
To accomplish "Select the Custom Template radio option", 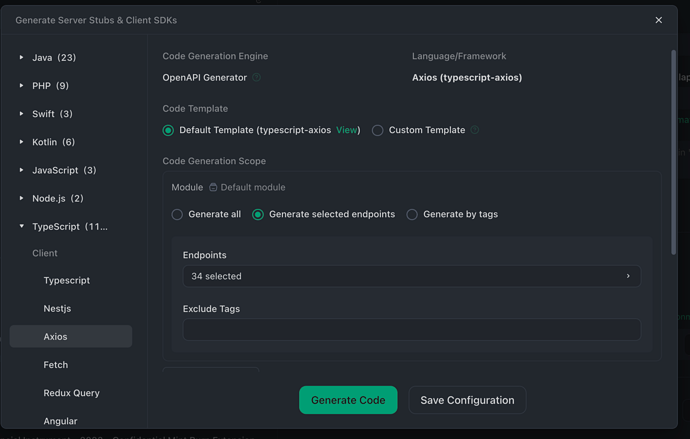I will click(378, 131).
